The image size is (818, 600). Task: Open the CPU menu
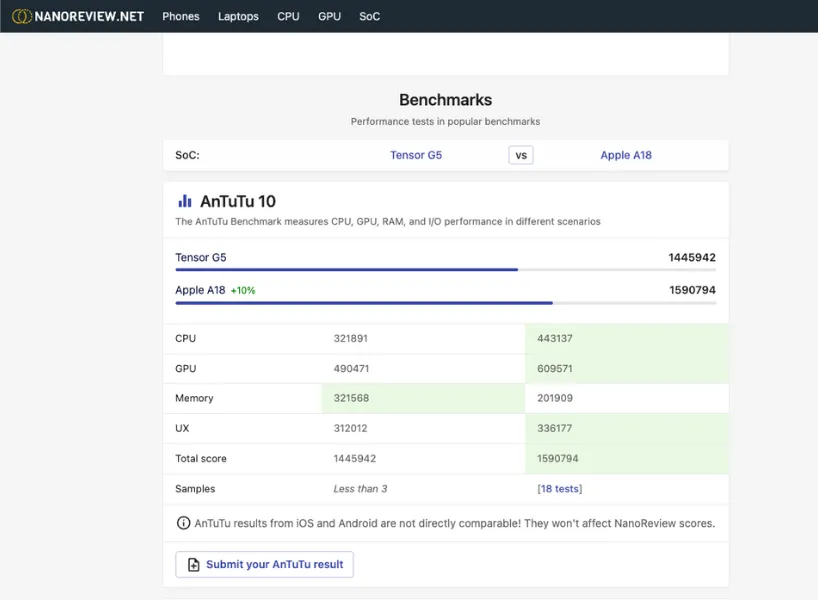(x=288, y=16)
